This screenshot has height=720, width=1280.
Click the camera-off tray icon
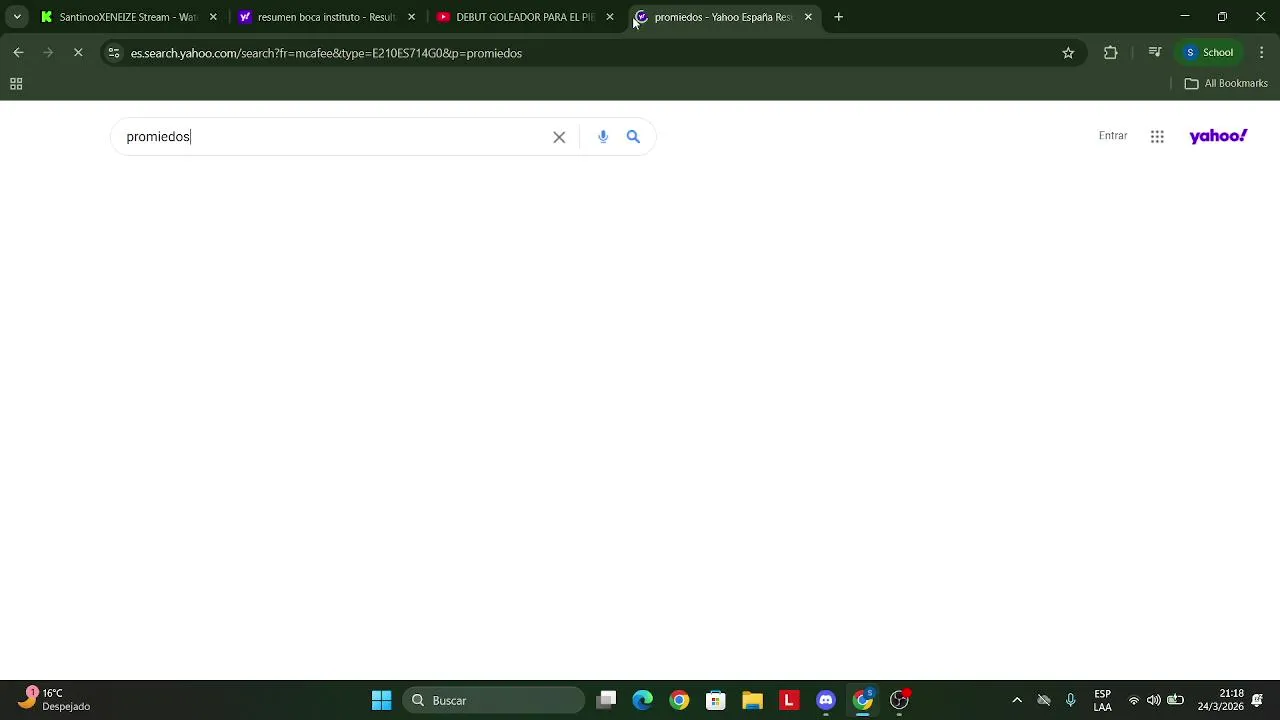point(1044,700)
